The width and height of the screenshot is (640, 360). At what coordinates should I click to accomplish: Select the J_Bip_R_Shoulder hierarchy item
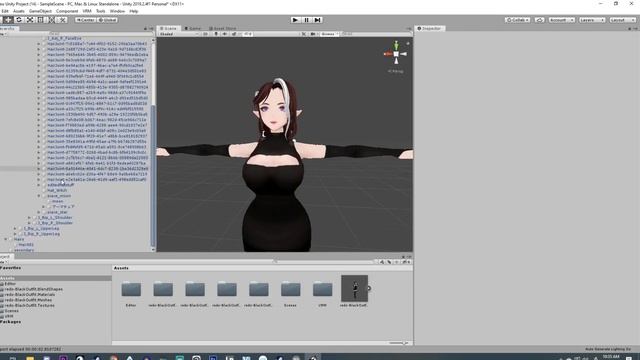[x=55, y=223]
